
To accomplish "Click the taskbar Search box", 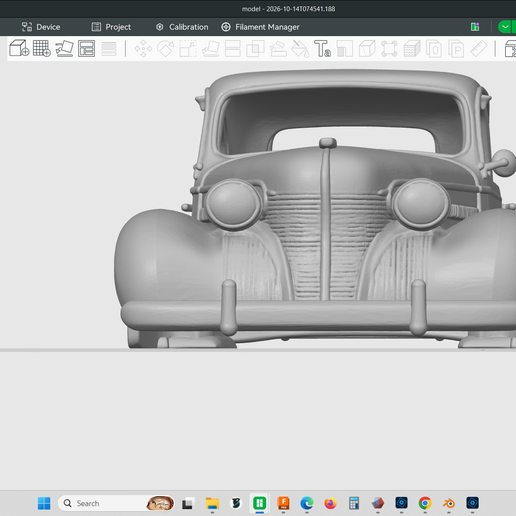I will point(116,503).
